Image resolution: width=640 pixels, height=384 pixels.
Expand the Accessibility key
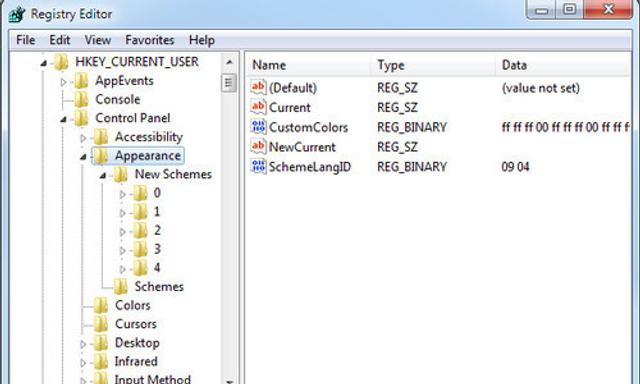point(83,138)
